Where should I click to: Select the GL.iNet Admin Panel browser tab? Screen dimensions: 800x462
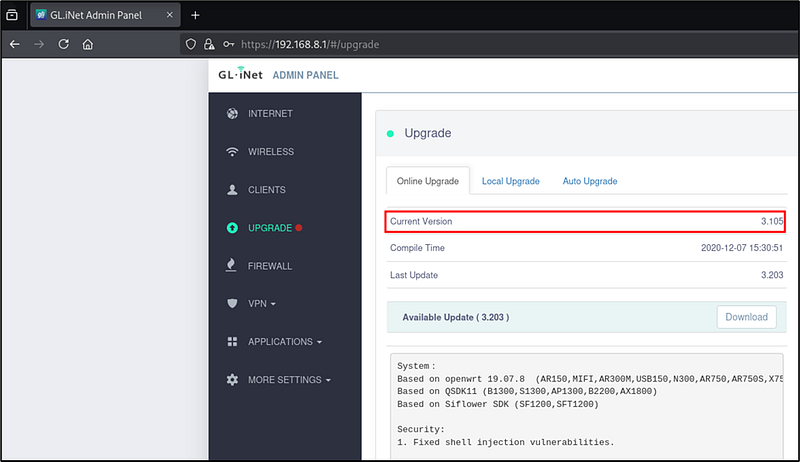pos(105,15)
